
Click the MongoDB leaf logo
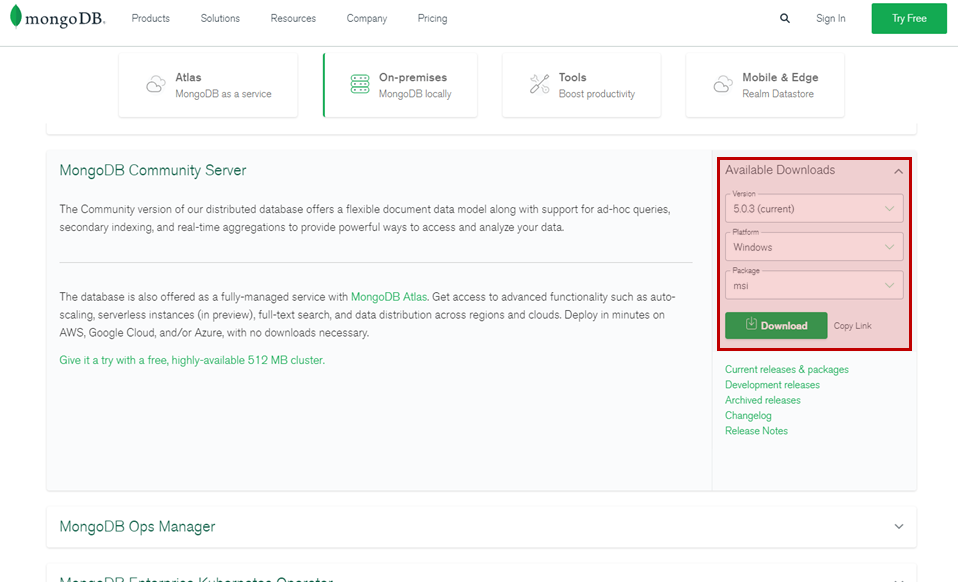(16, 16)
